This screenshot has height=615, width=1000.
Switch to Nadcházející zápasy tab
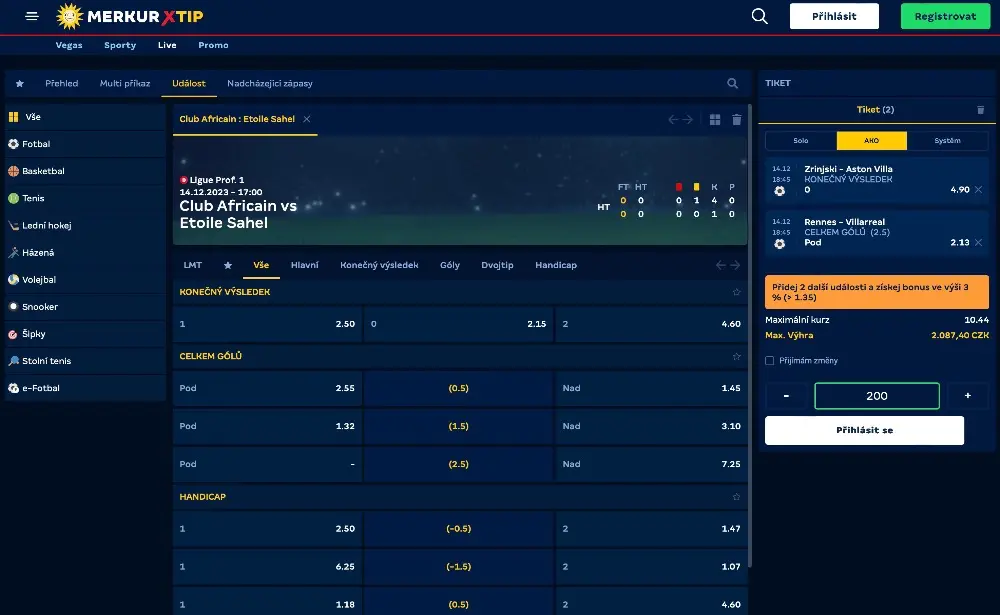point(270,84)
